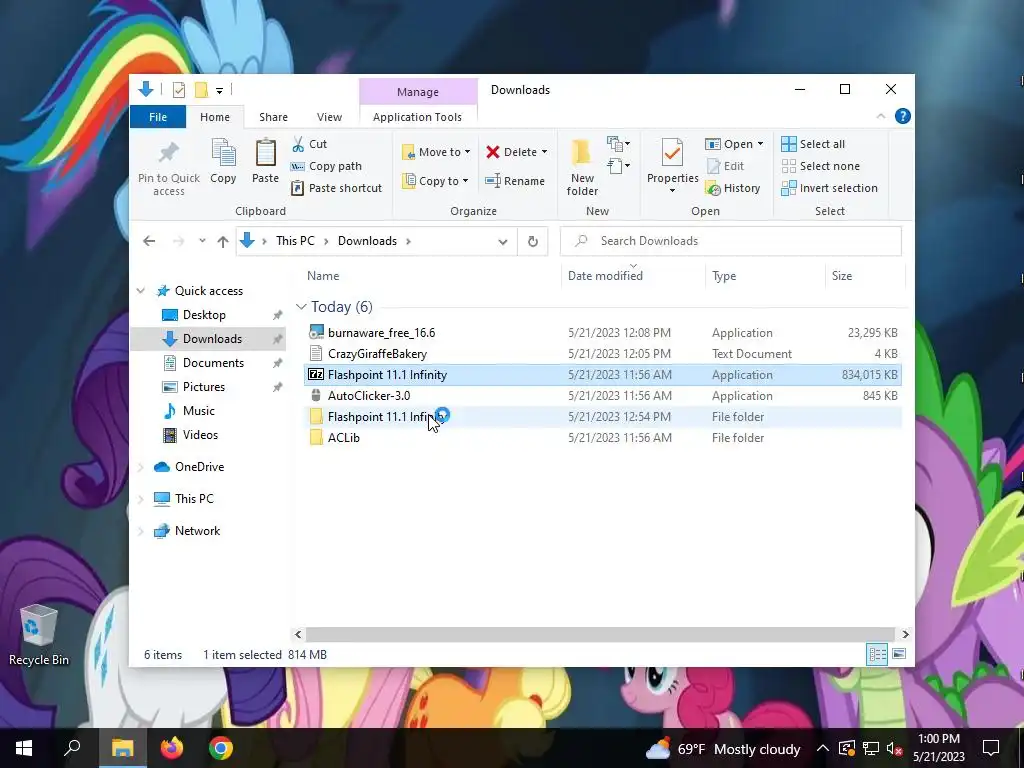Click Edit in the Open group
Viewport: 1024px width, 768px height.
click(726, 166)
